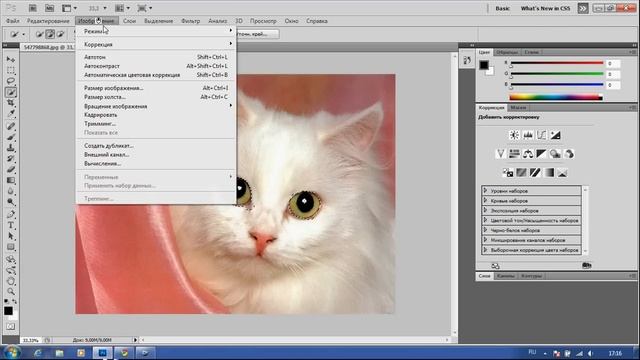This screenshot has width=640, height=360.
Task: Expand the Кривые наборов presets
Action: point(485,200)
